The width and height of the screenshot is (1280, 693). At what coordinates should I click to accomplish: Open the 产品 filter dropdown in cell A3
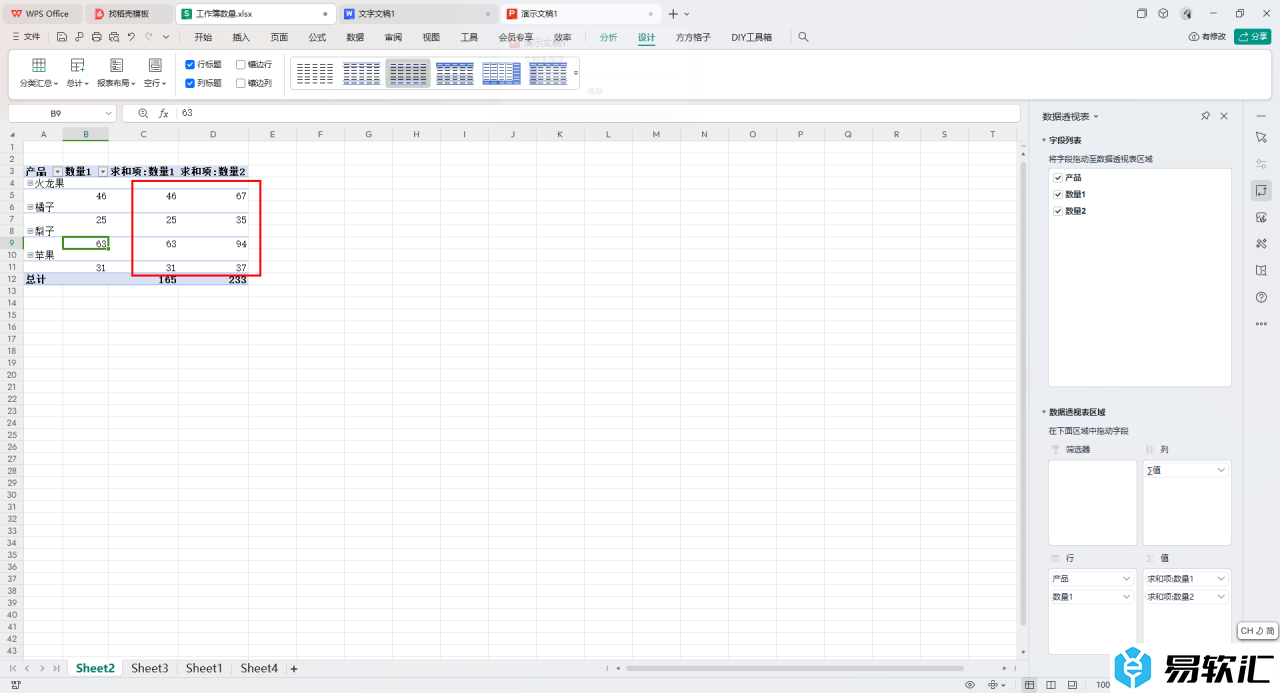57,172
